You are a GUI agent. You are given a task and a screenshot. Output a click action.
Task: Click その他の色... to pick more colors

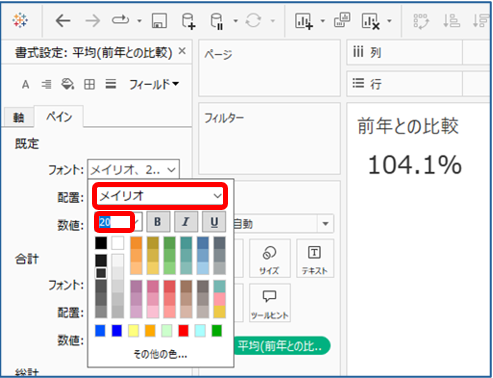[x=160, y=354]
